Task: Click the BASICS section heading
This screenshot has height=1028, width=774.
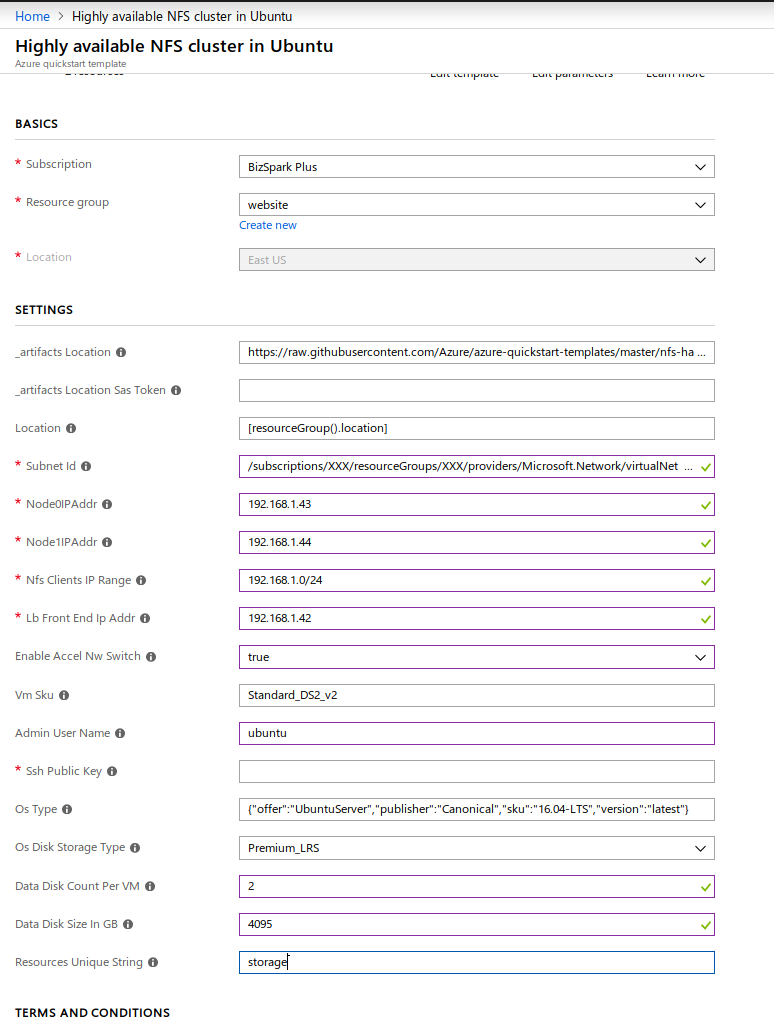Action: tap(37, 124)
